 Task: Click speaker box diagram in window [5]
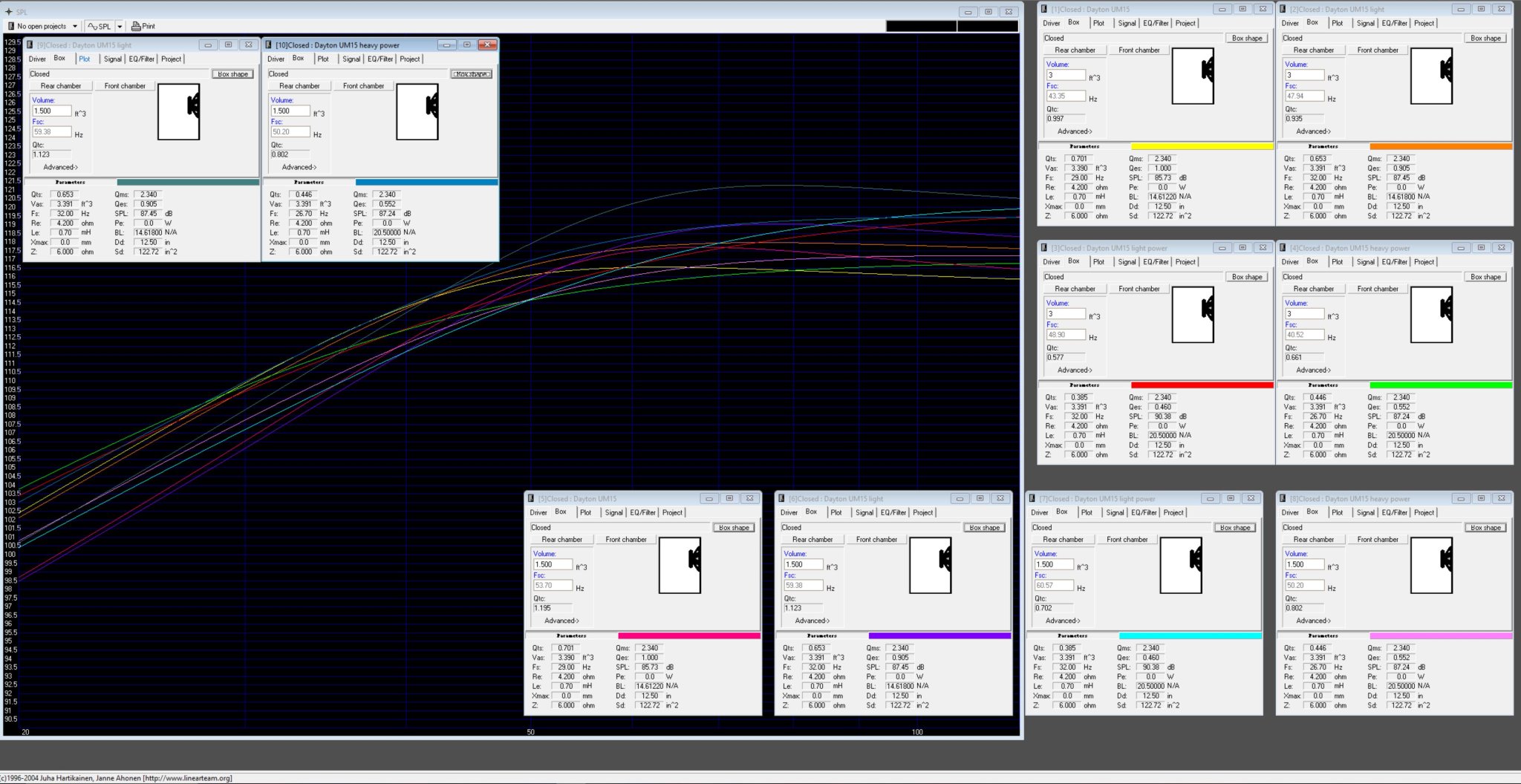(x=680, y=565)
